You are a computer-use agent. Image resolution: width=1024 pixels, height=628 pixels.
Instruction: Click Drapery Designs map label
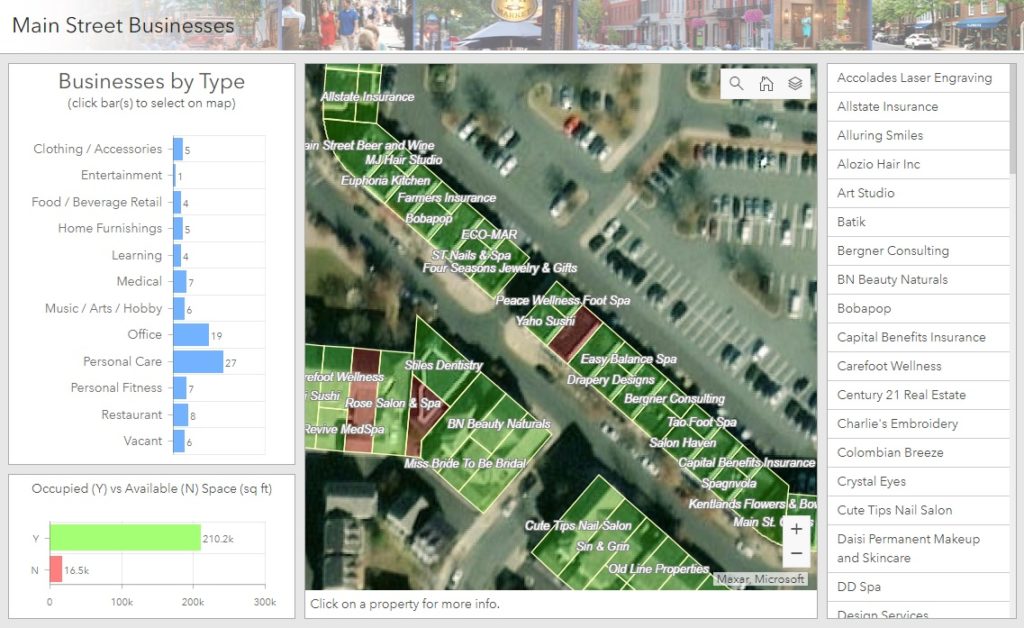pyautogui.click(x=611, y=379)
